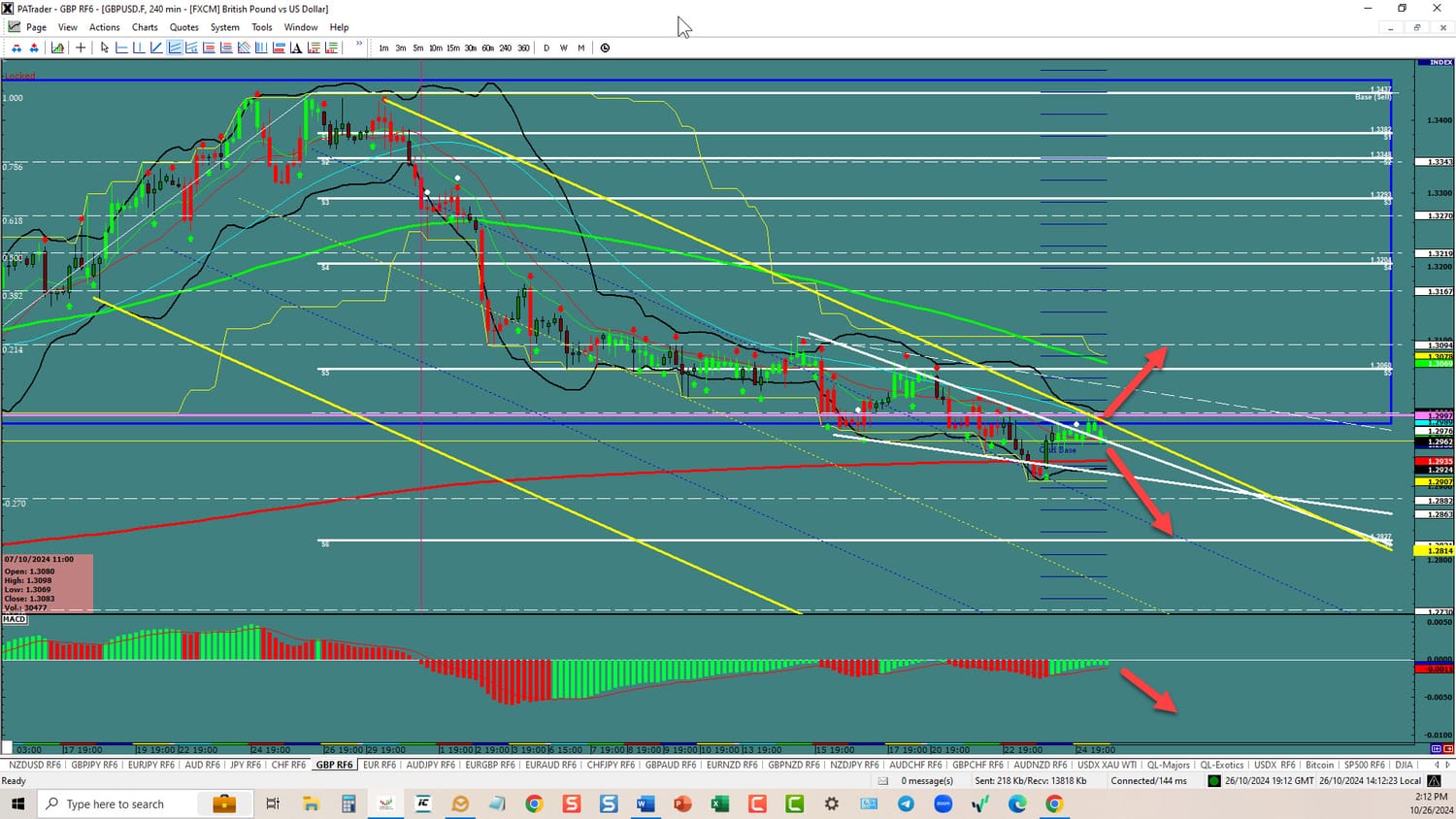Switch chart to 5m timeframe
Viewport: 1456px width, 819px height.
418,48
